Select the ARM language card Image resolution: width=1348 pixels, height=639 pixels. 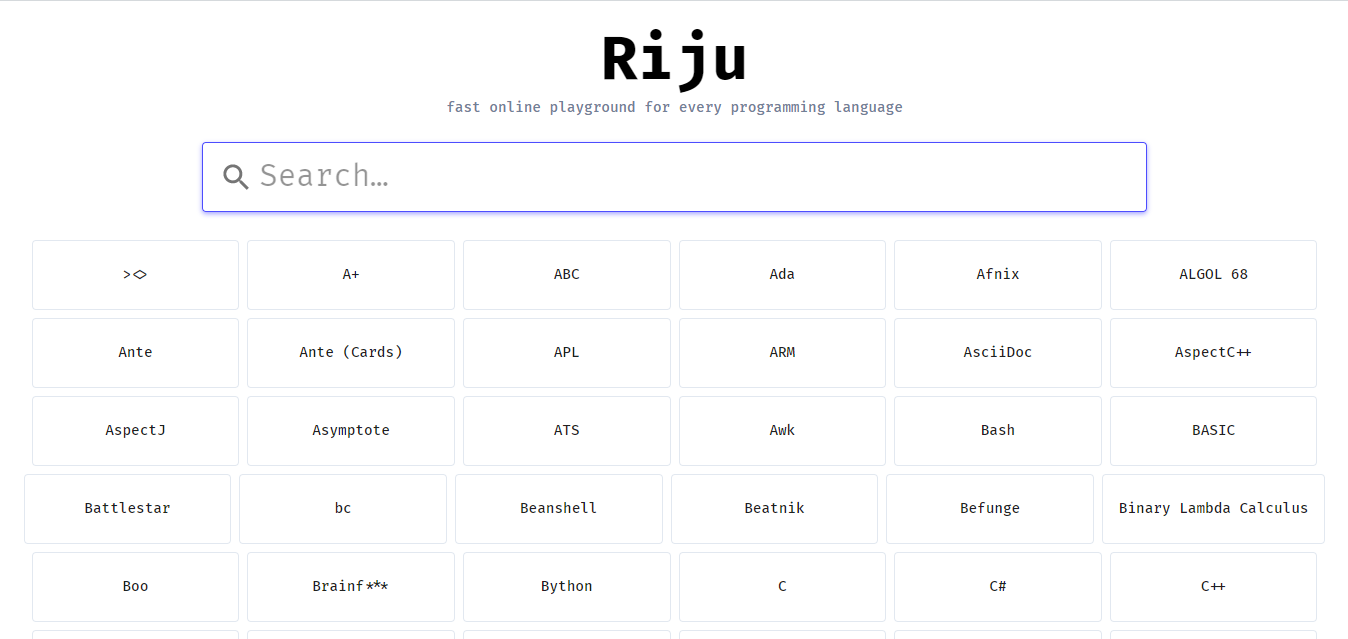click(x=782, y=353)
